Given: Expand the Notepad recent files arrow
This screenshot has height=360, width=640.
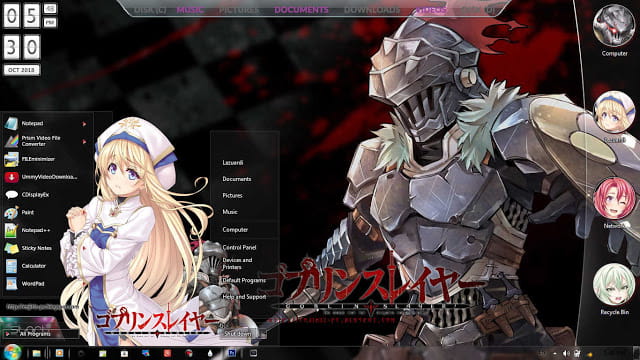Looking at the screenshot, I should click(x=84, y=124).
